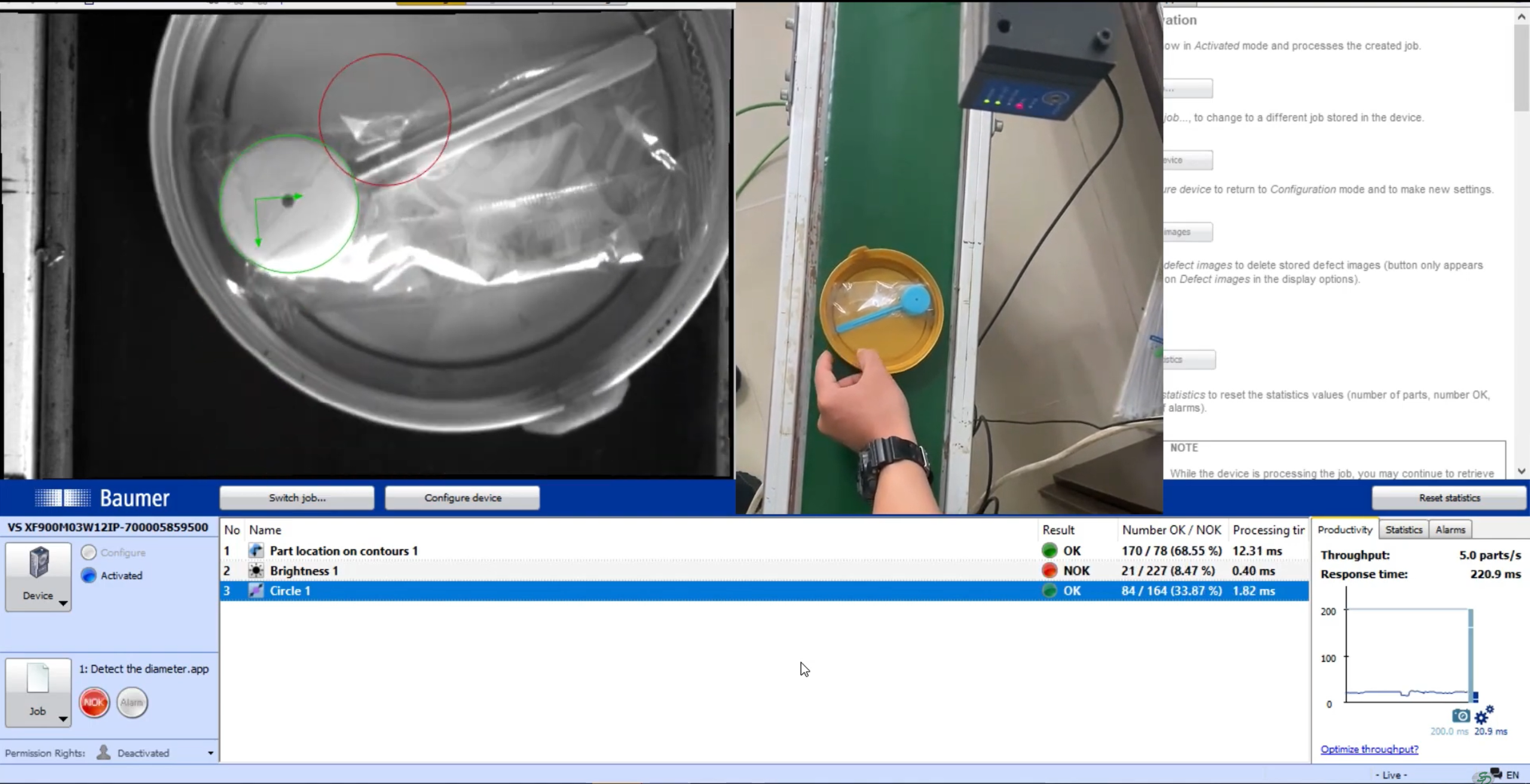
Task: Click the '170 / 78 (68.55 %)' cell
Action: tap(1171, 550)
